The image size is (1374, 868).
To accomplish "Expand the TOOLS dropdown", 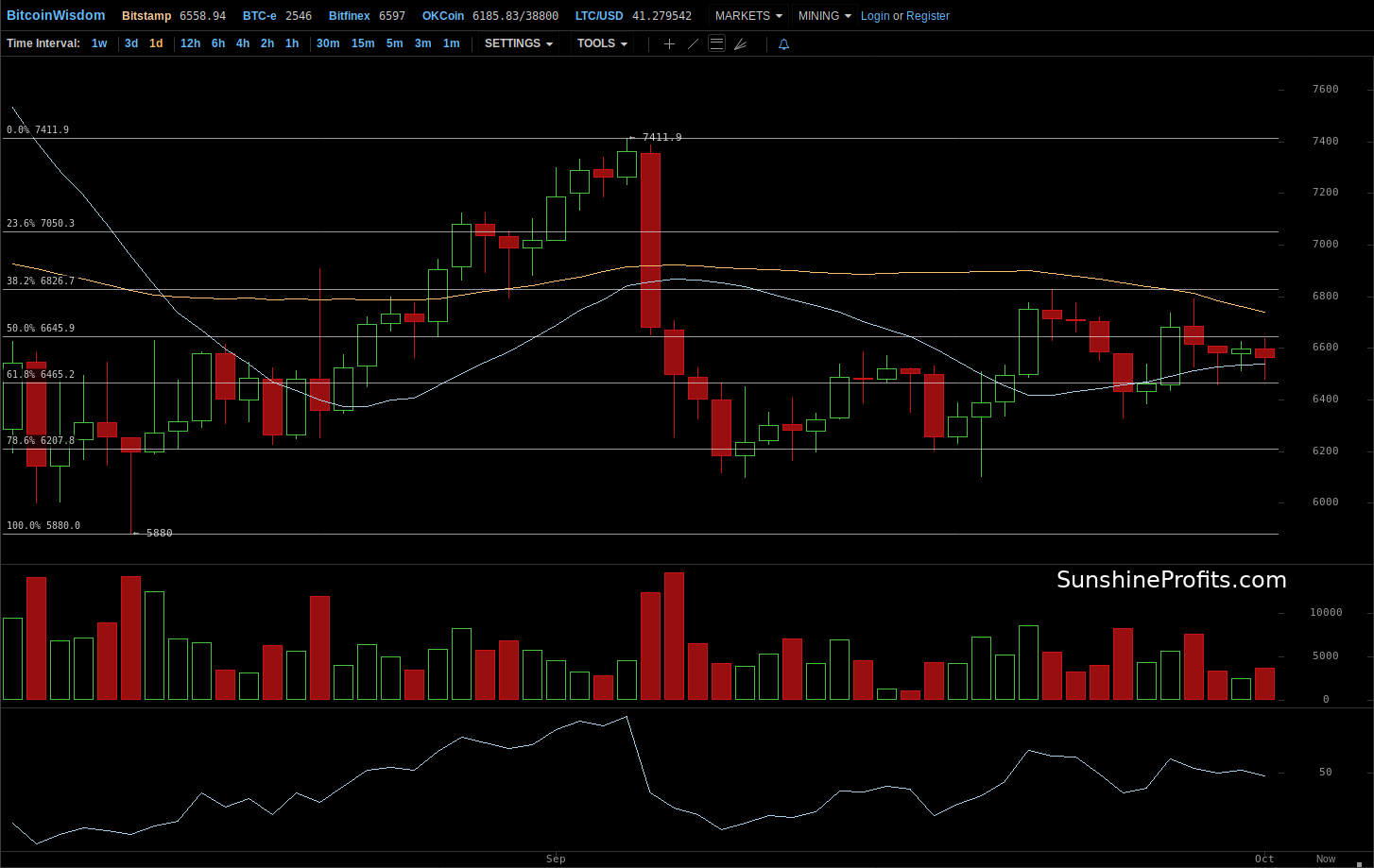I will 602,43.
